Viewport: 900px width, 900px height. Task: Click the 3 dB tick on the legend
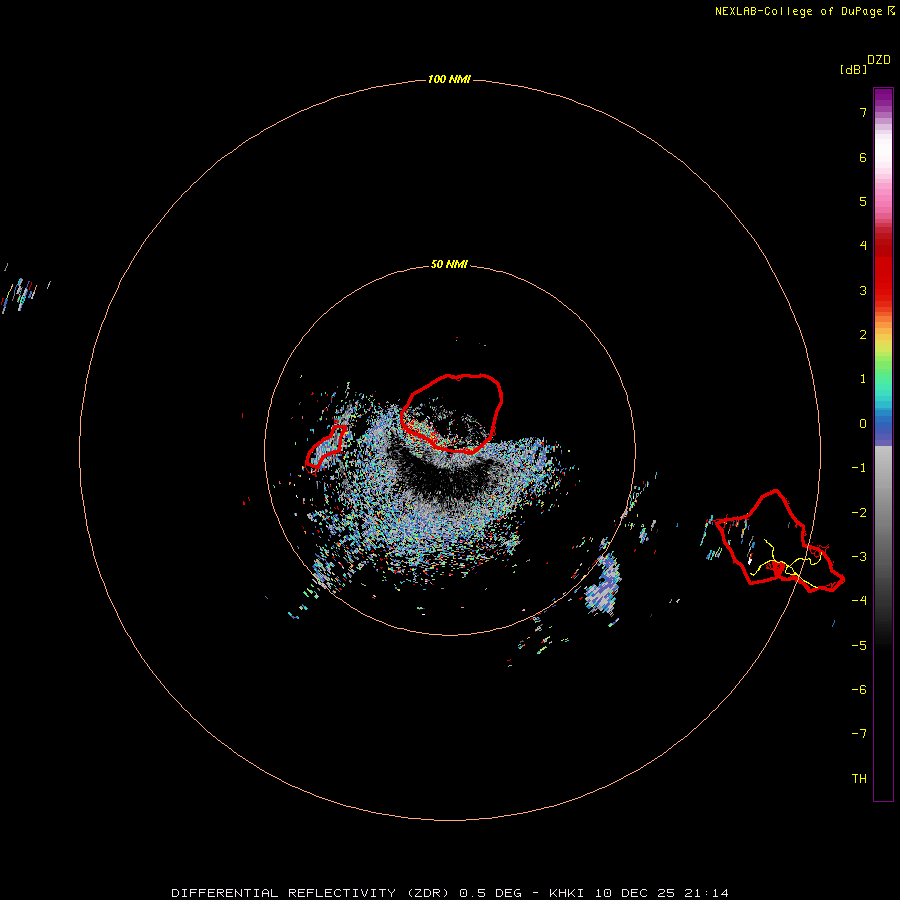(863, 290)
